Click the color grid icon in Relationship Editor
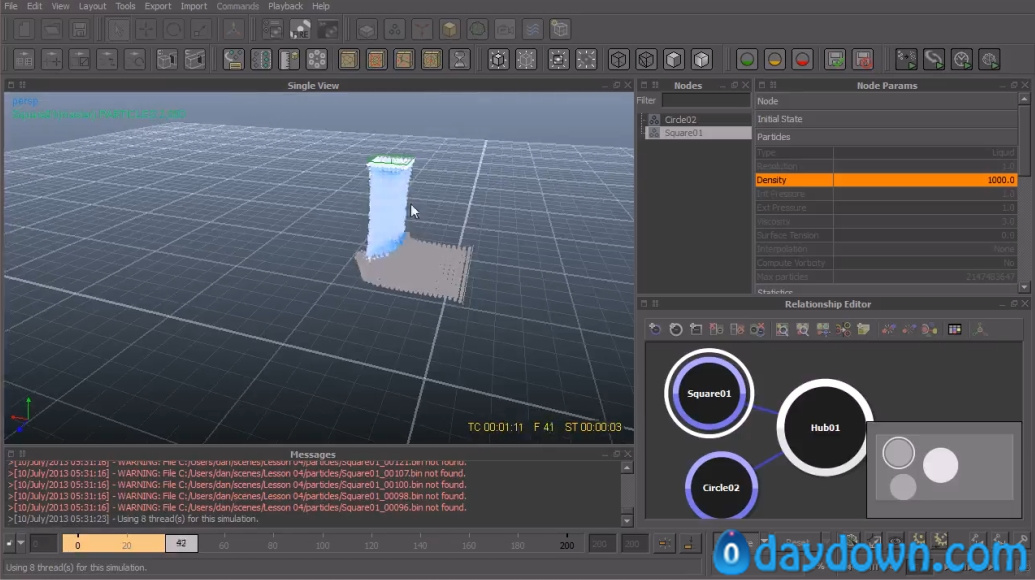Image resolution: width=1035 pixels, height=580 pixels. (954, 329)
